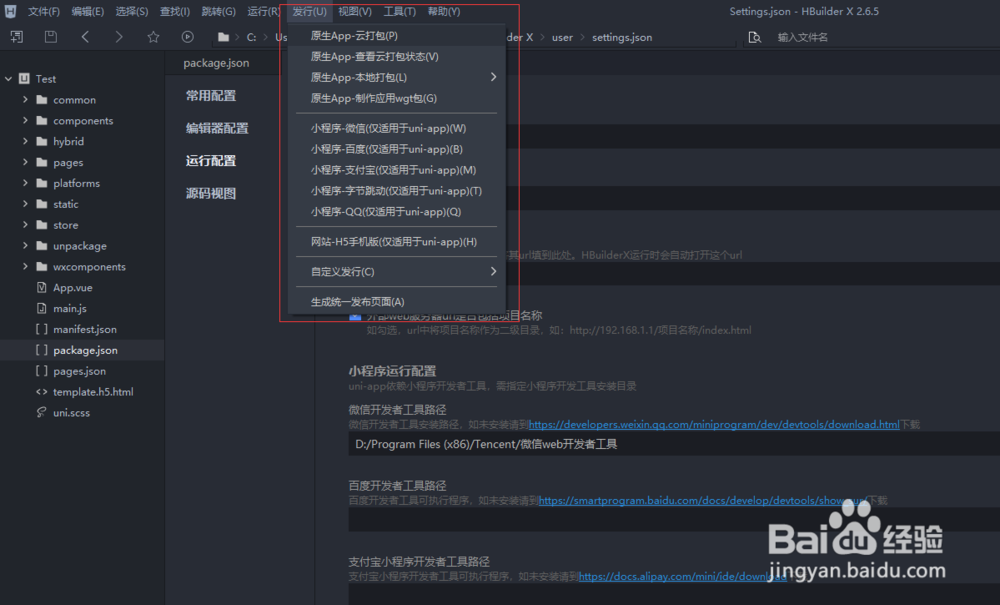
Task: Open the 帮助(Y) menu
Action: (x=443, y=11)
